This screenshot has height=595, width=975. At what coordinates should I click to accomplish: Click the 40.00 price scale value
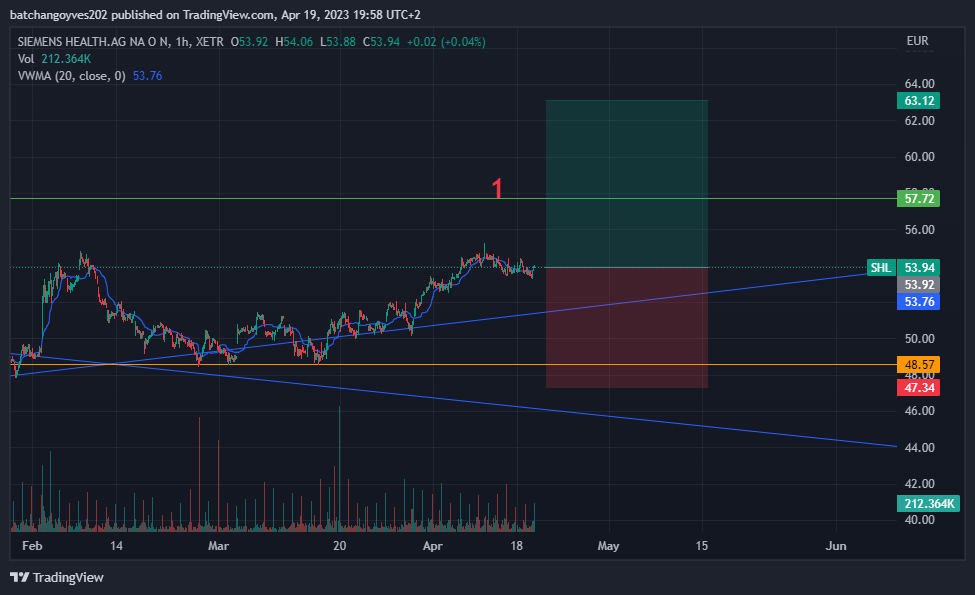pos(919,520)
